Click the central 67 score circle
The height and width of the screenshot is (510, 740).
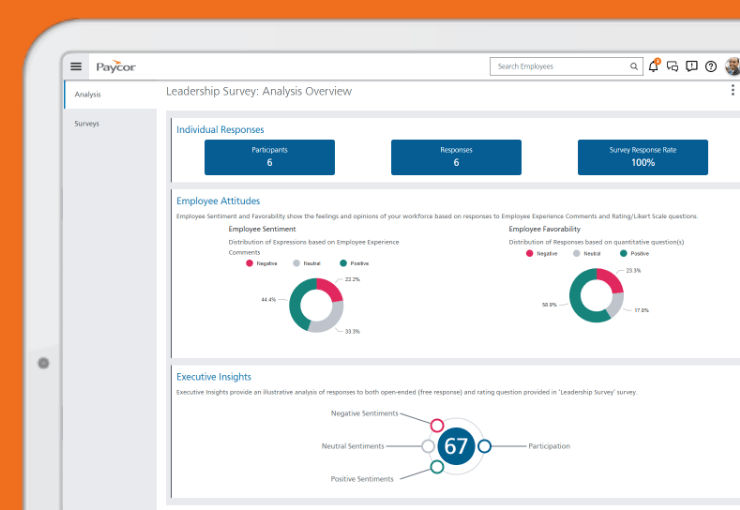click(x=456, y=446)
